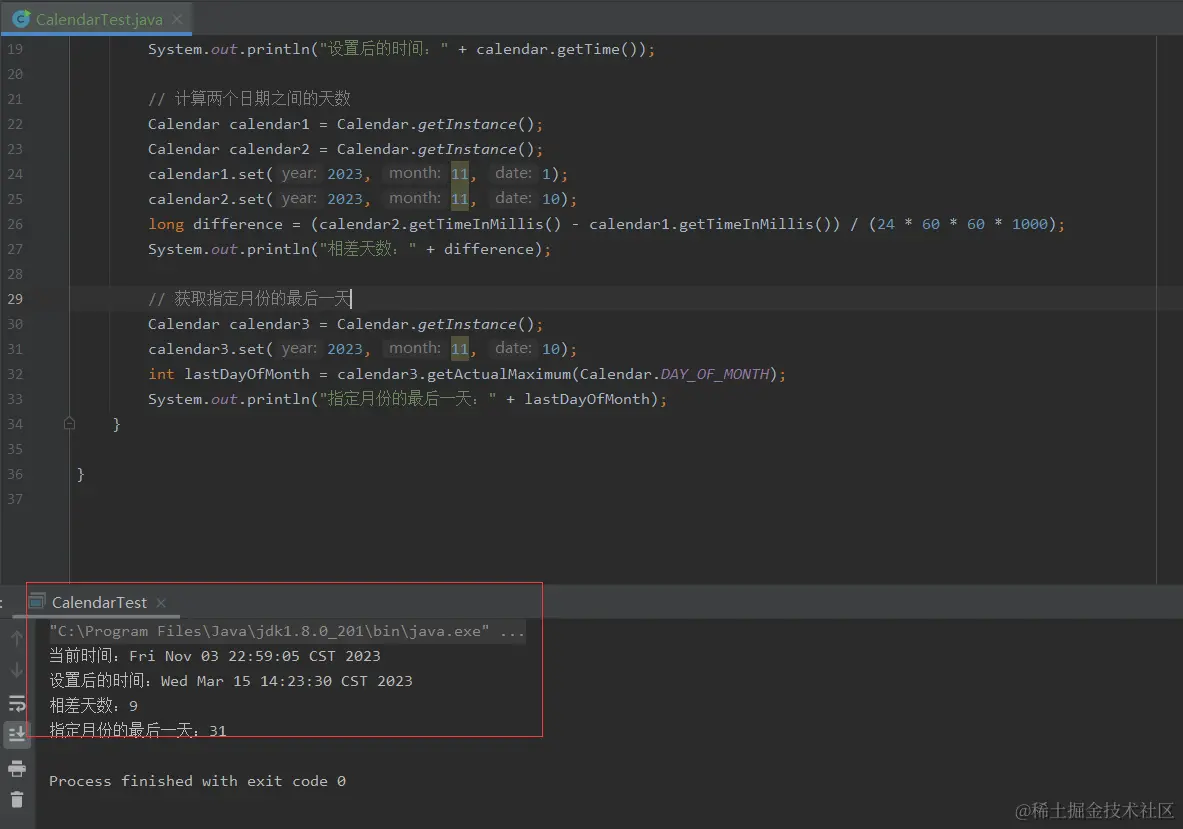Click line number 32 in the gutter
The width and height of the screenshot is (1183, 829).
coord(15,373)
